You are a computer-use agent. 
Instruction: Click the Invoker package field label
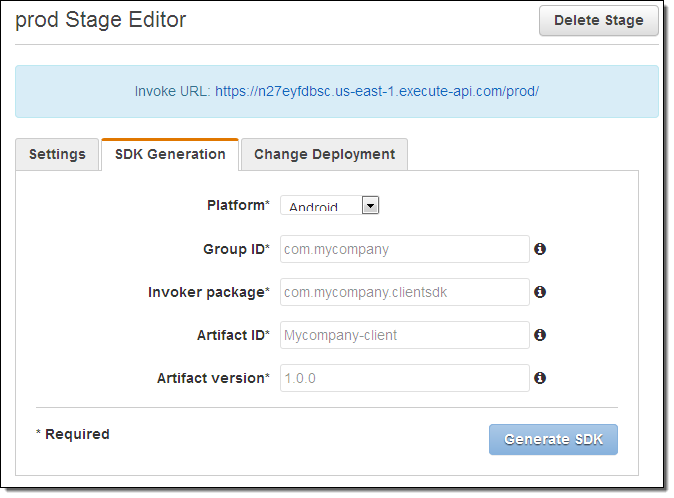click(208, 292)
